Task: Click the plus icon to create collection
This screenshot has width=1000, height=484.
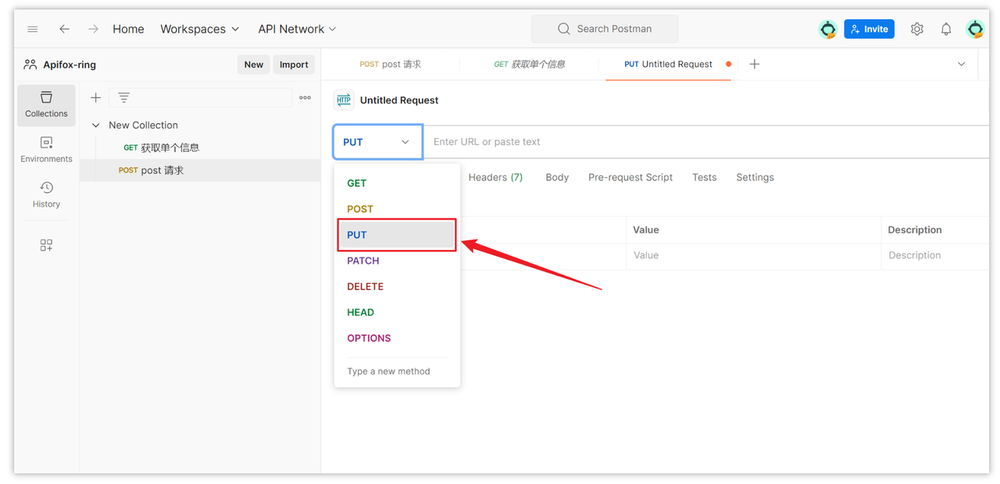Action: click(x=96, y=98)
